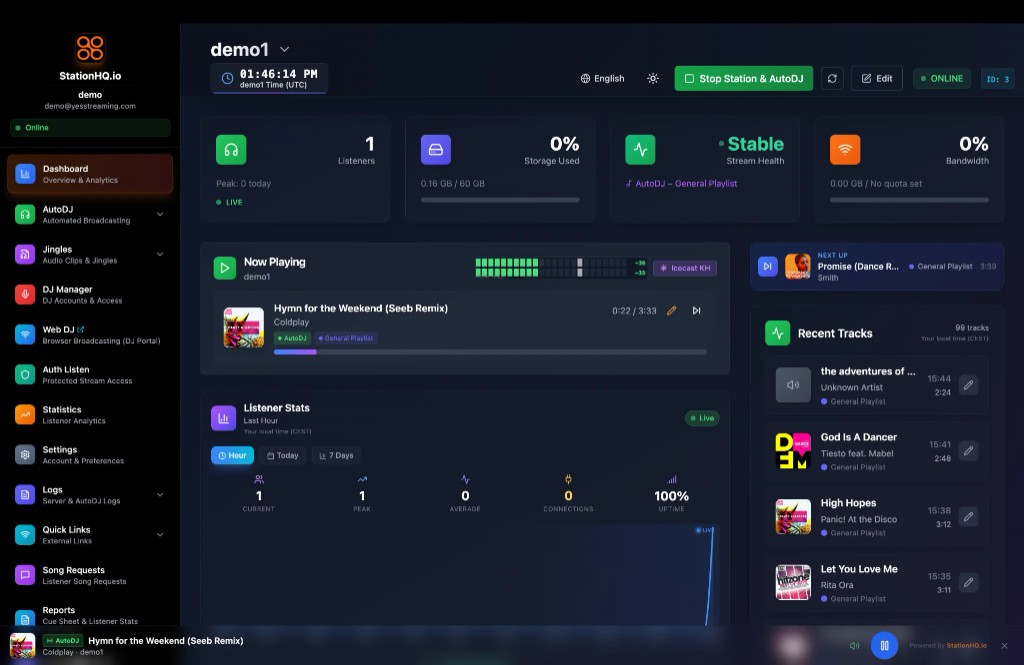Image resolution: width=1024 pixels, height=665 pixels.
Task: Click the speaker icon of unknown artist track
Action: 793,385
